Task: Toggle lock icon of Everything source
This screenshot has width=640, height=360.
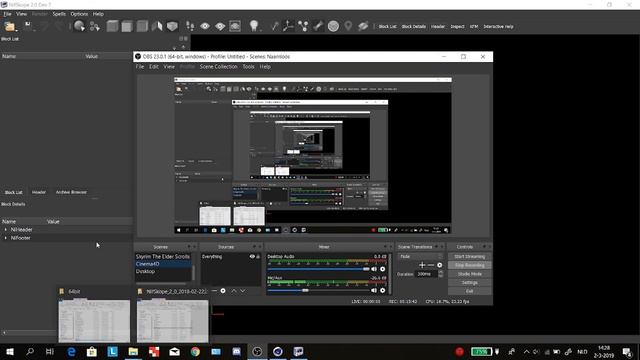Action: pyautogui.click(x=258, y=257)
